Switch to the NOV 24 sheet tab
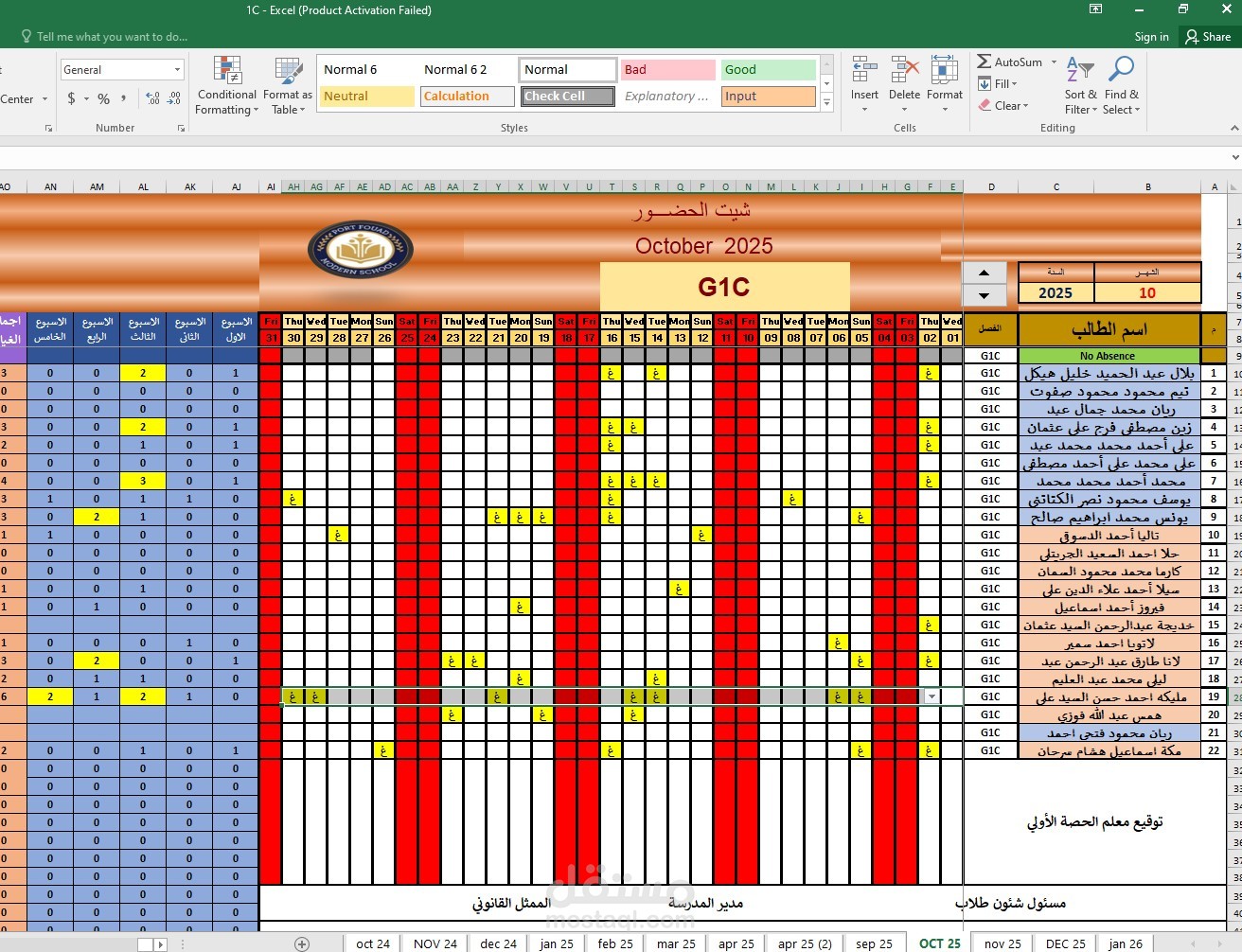 click(x=435, y=943)
